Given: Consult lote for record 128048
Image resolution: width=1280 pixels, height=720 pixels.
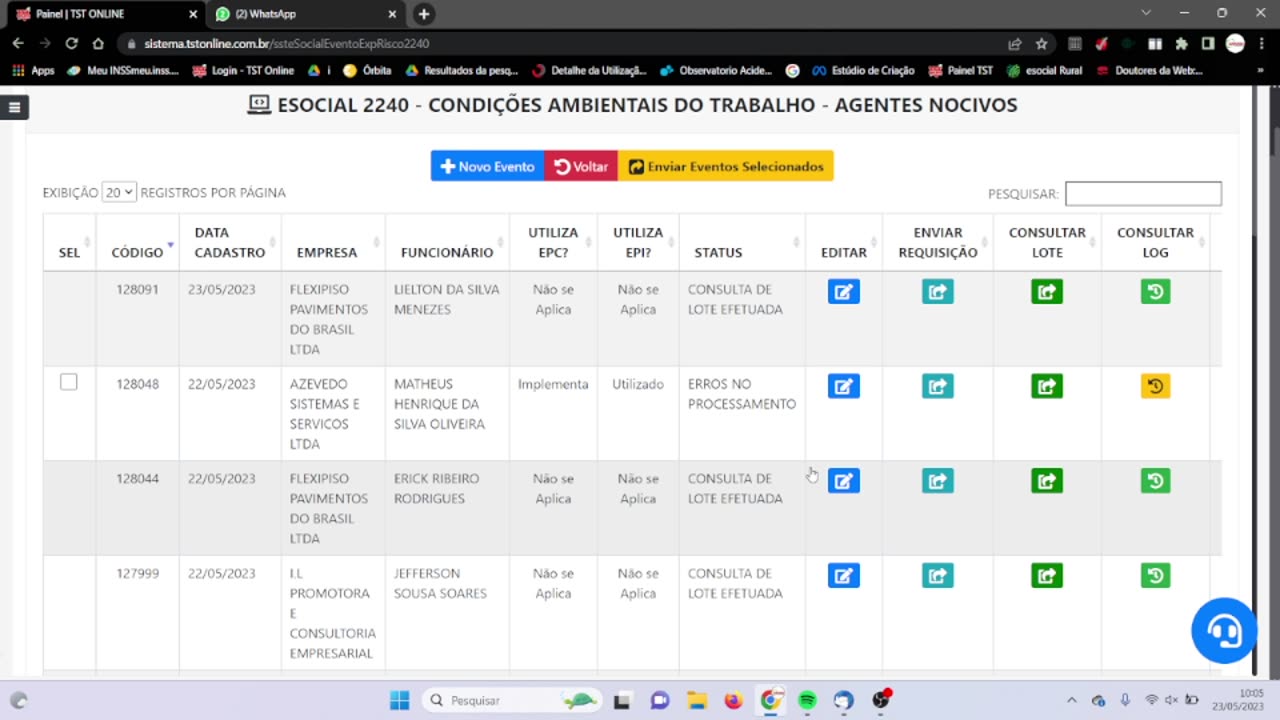Looking at the screenshot, I should pyautogui.click(x=1047, y=386).
